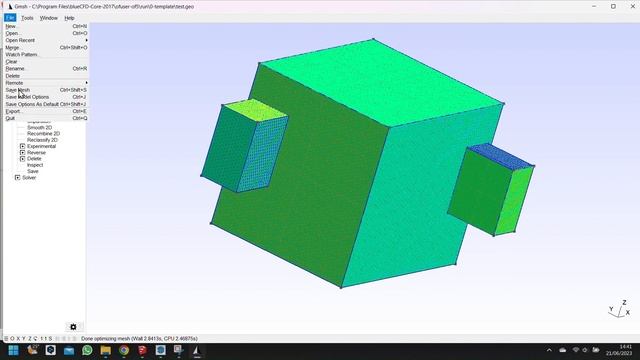Set Z-axis view from status bar
The height and width of the screenshot is (360, 640).
point(29,339)
